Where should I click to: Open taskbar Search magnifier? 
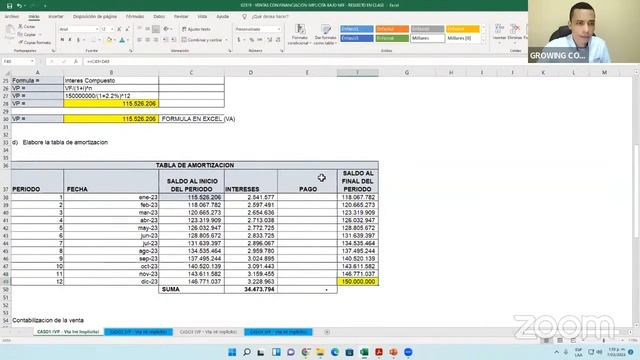pyautogui.click(x=247, y=352)
